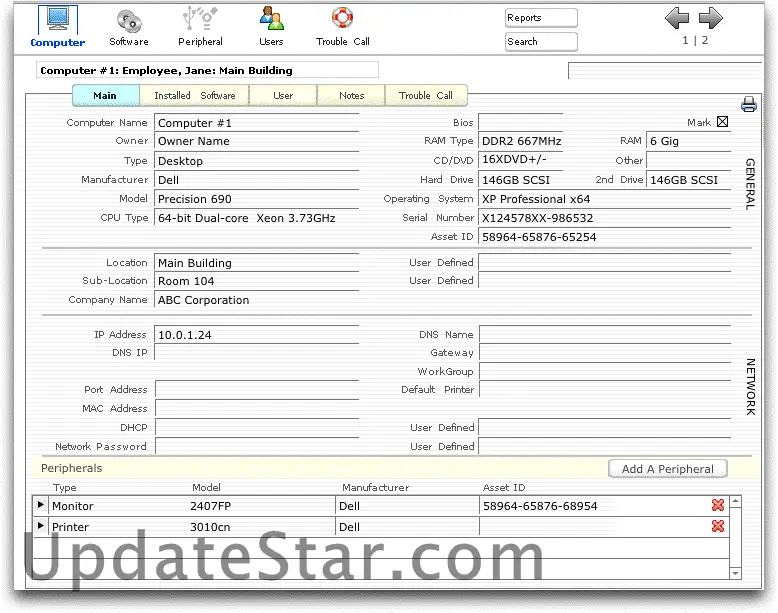Switch to the User tab

283,95
